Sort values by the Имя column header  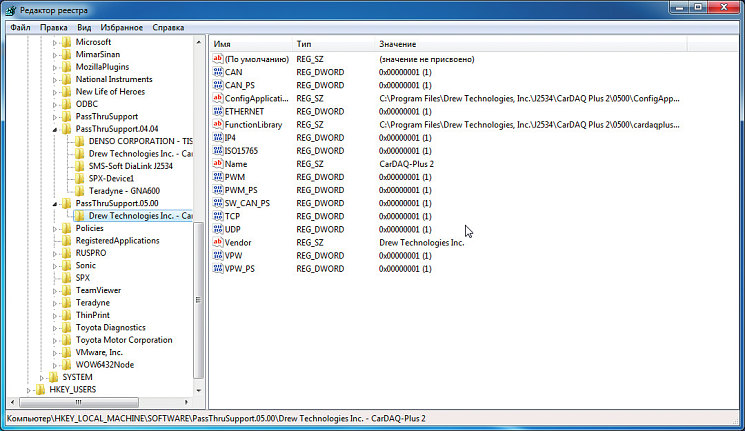tap(250, 44)
